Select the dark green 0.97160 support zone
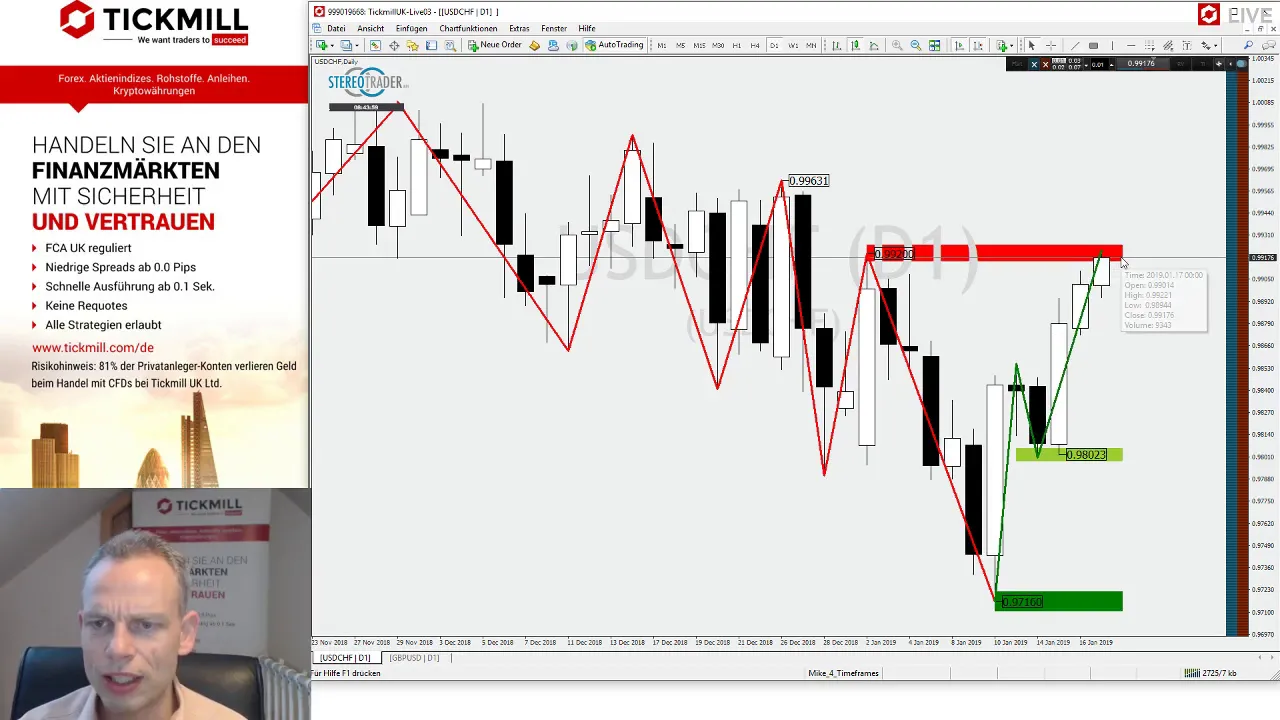 tap(1059, 602)
